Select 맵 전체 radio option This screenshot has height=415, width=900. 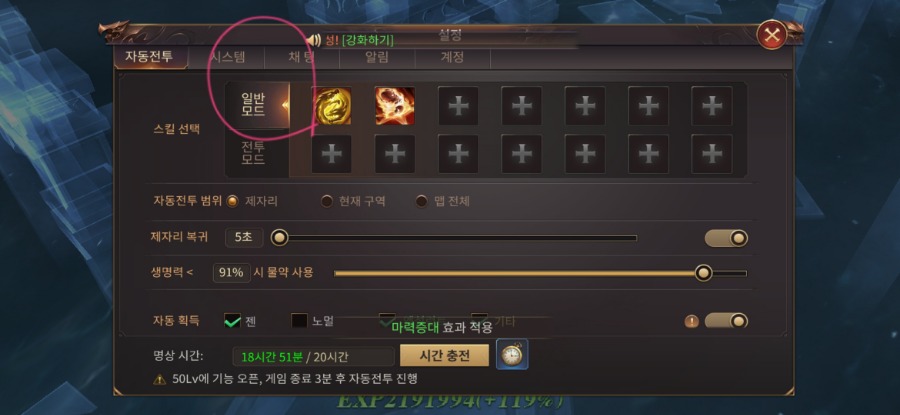point(421,201)
